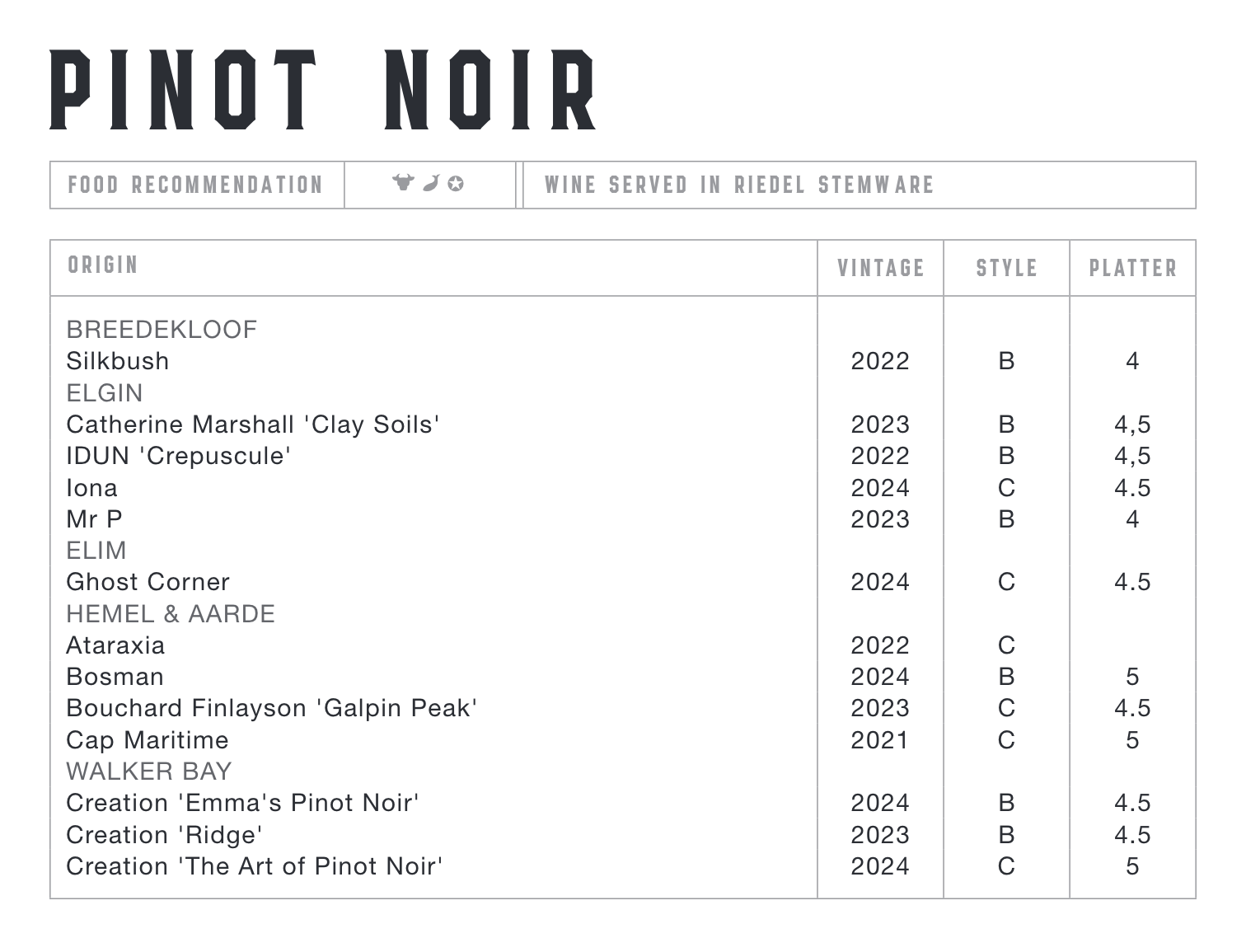
Task: Click the circled star icon
Action: [456, 184]
